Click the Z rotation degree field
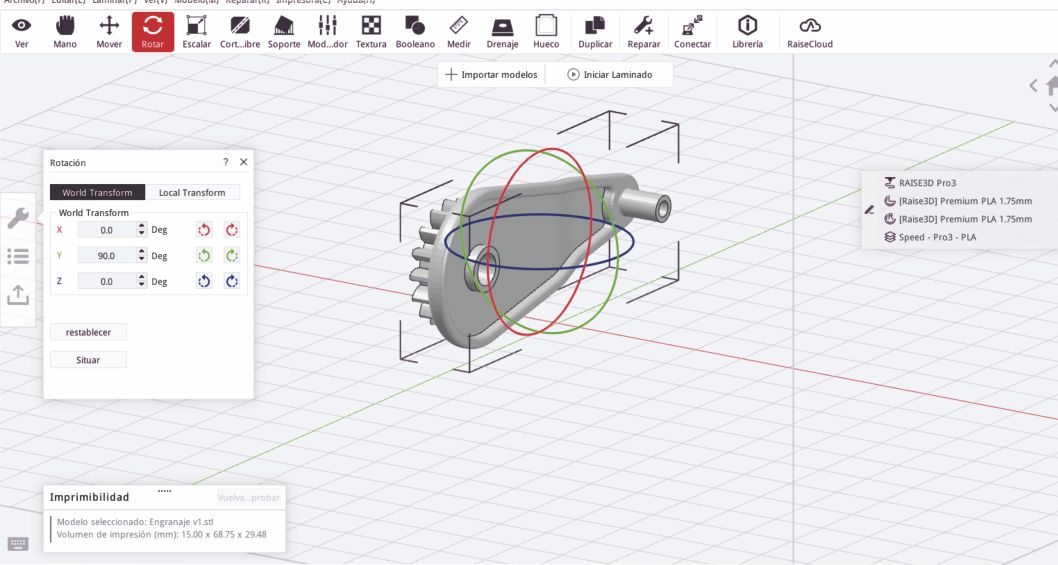 click(107, 281)
